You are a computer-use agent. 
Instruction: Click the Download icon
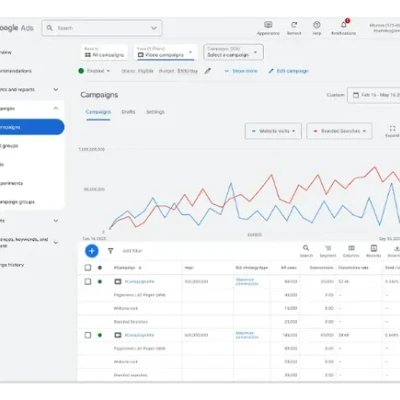click(x=397, y=248)
